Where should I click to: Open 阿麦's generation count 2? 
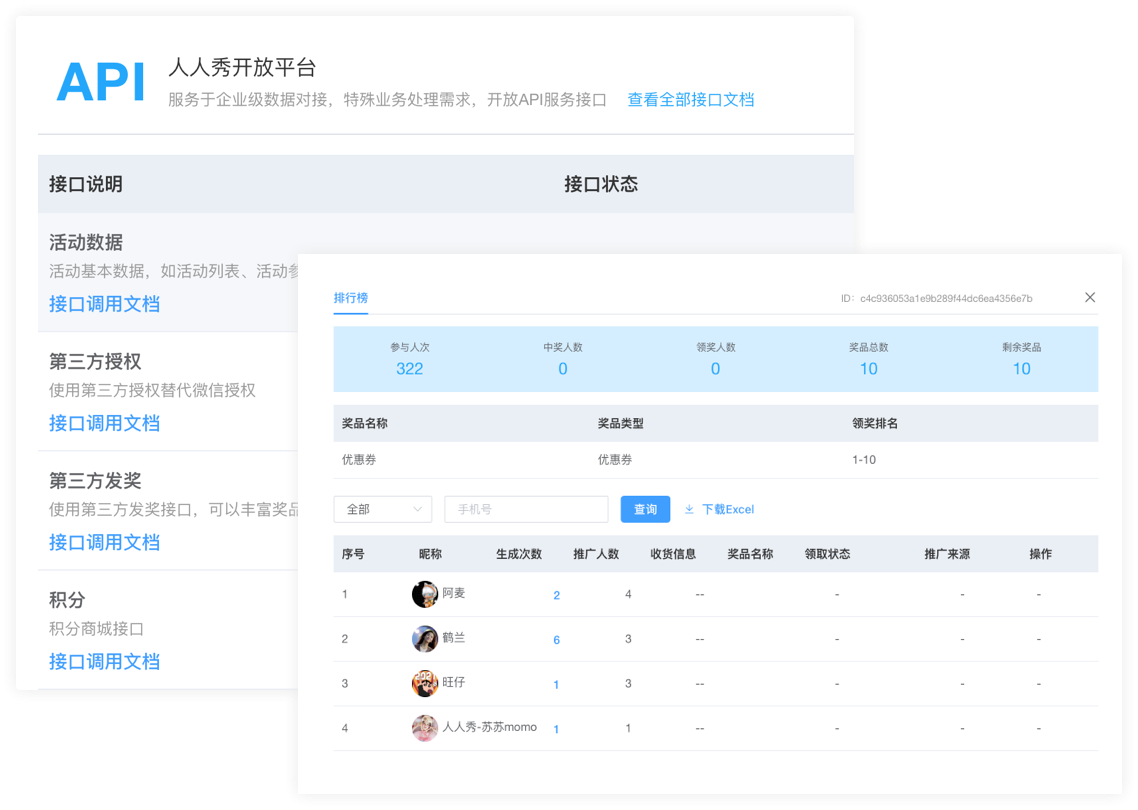(557, 595)
